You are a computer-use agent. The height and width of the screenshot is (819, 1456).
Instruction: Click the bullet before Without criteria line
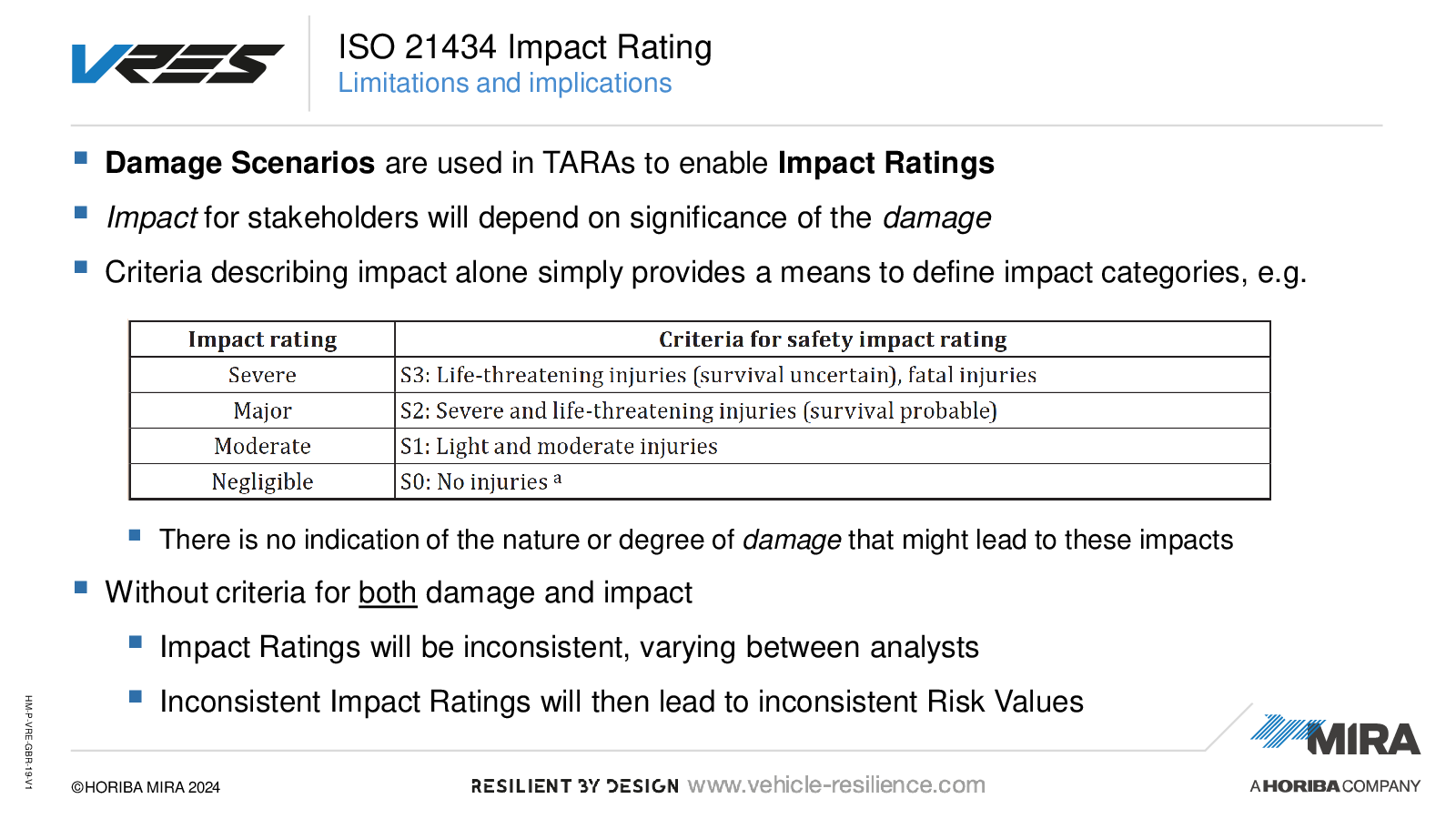(x=81, y=588)
